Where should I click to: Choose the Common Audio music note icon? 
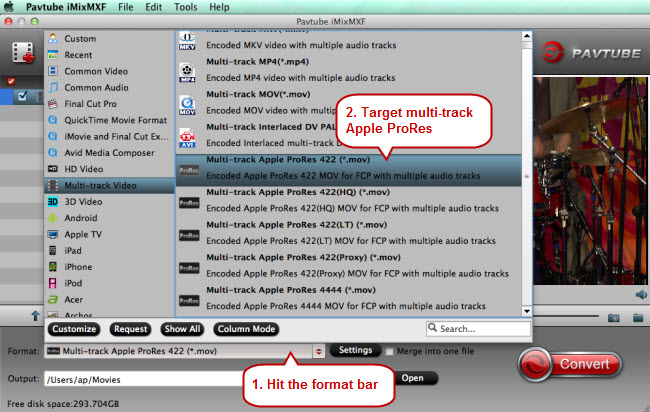[x=53, y=87]
